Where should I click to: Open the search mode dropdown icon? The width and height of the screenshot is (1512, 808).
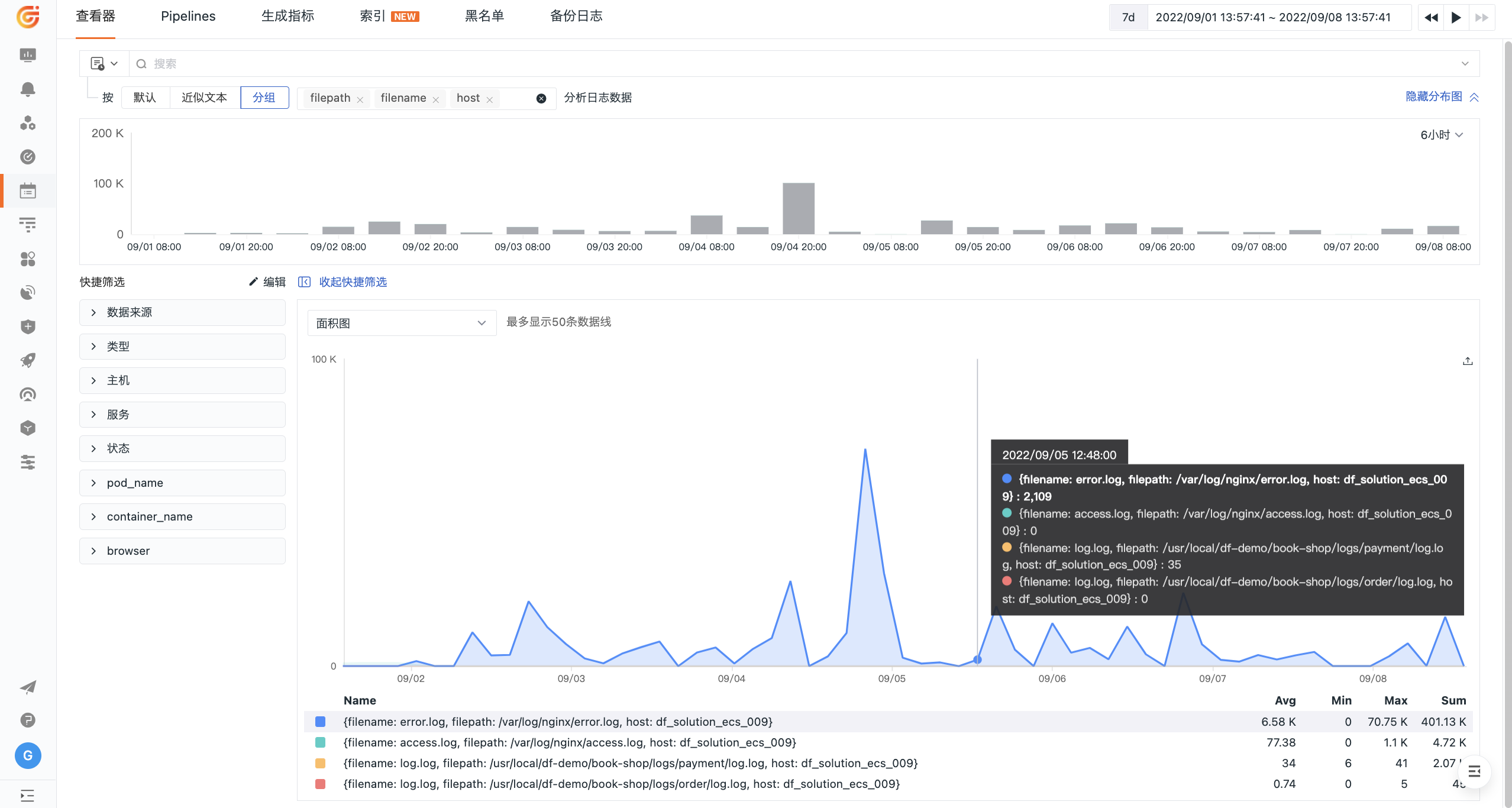tap(104, 63)
